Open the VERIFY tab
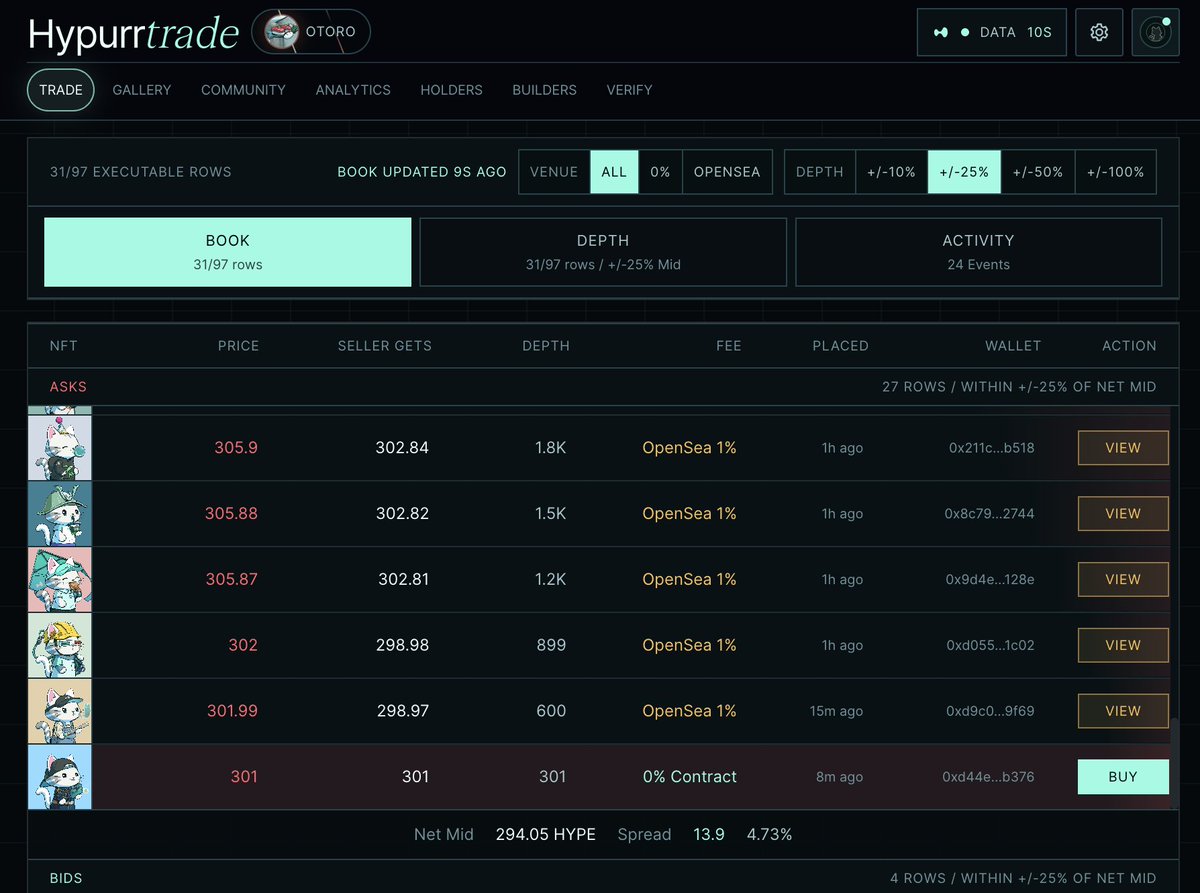 coord(629,90)
